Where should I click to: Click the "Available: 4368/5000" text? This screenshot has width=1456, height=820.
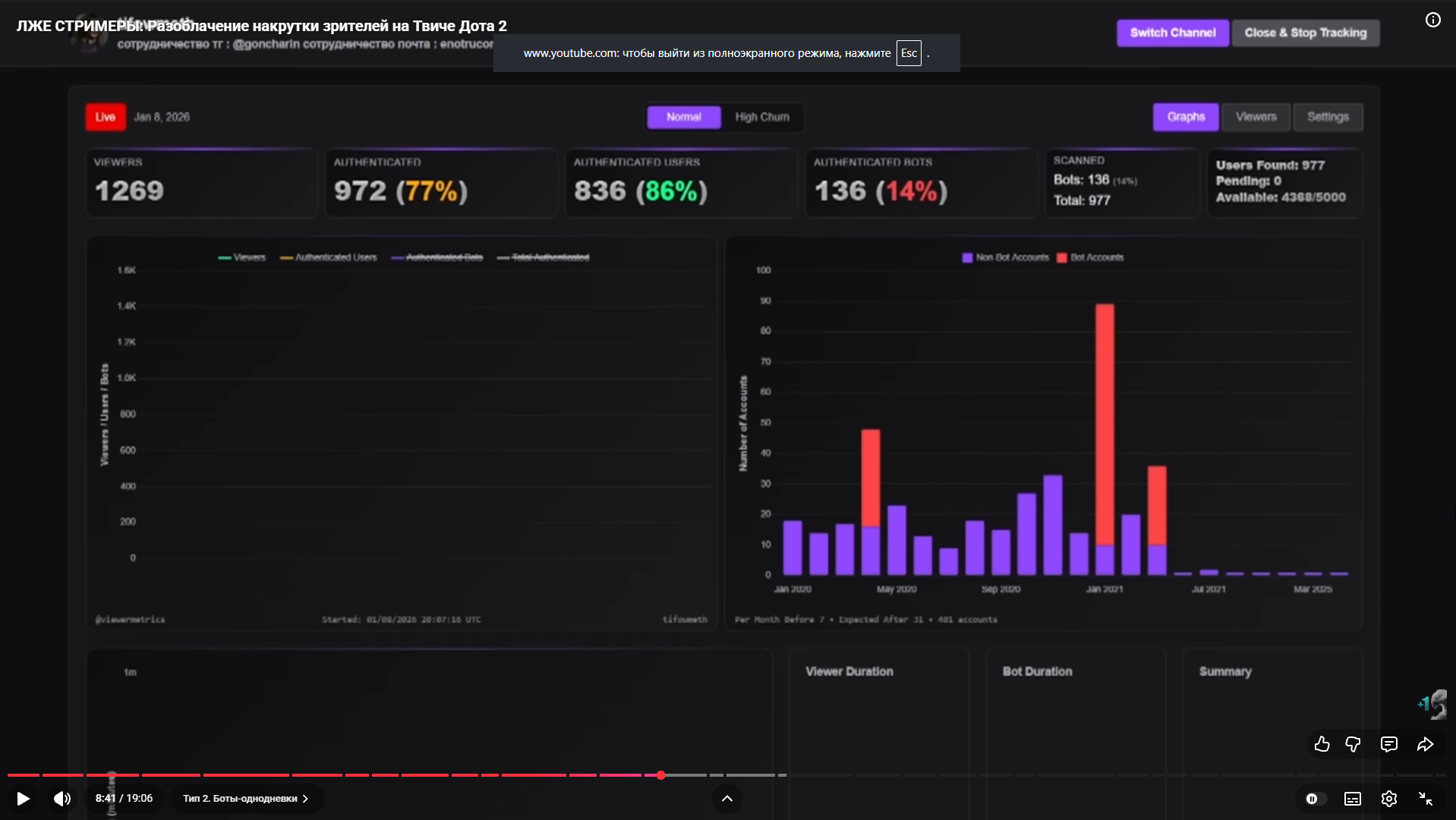click(1281, 197)
